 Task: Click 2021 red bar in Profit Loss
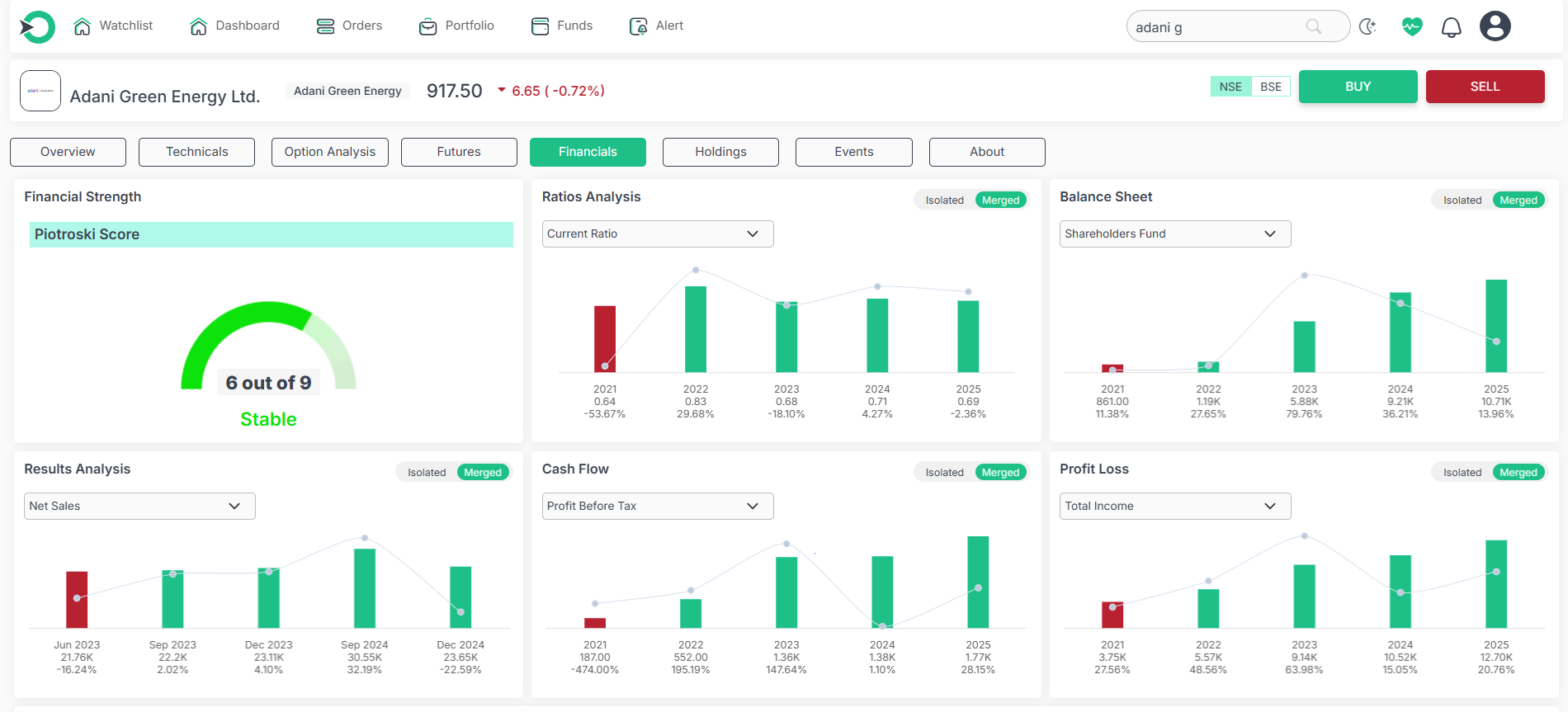1112,615
